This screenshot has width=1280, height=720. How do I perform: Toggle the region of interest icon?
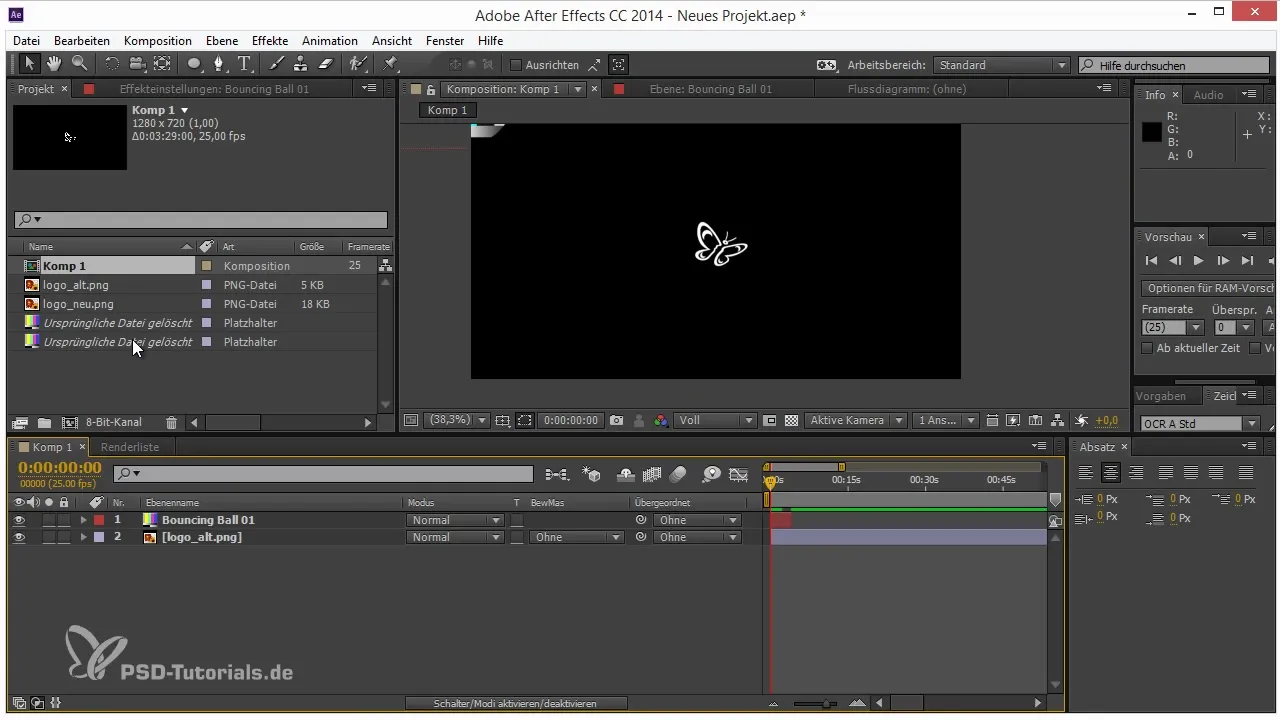point(769,421)
